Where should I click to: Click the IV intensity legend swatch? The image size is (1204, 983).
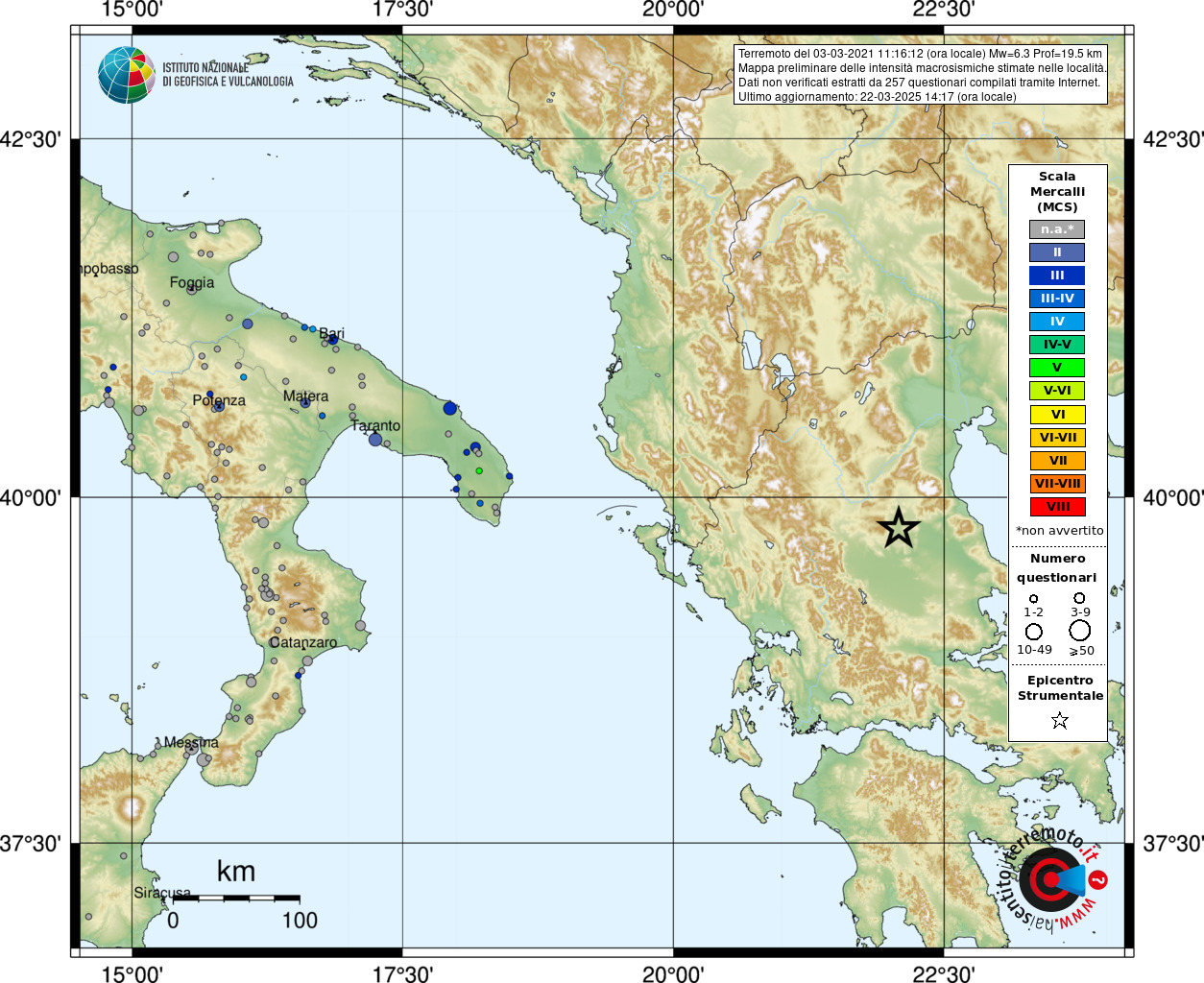pos(1057,322)
